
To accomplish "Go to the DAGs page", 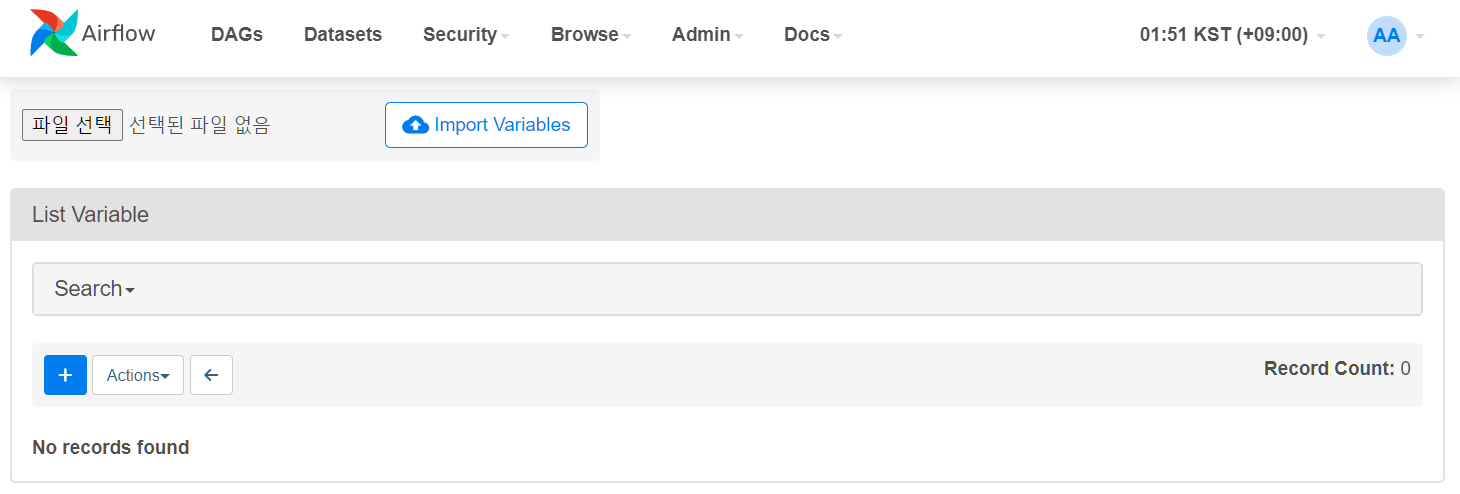I will (x=237, y=35).
